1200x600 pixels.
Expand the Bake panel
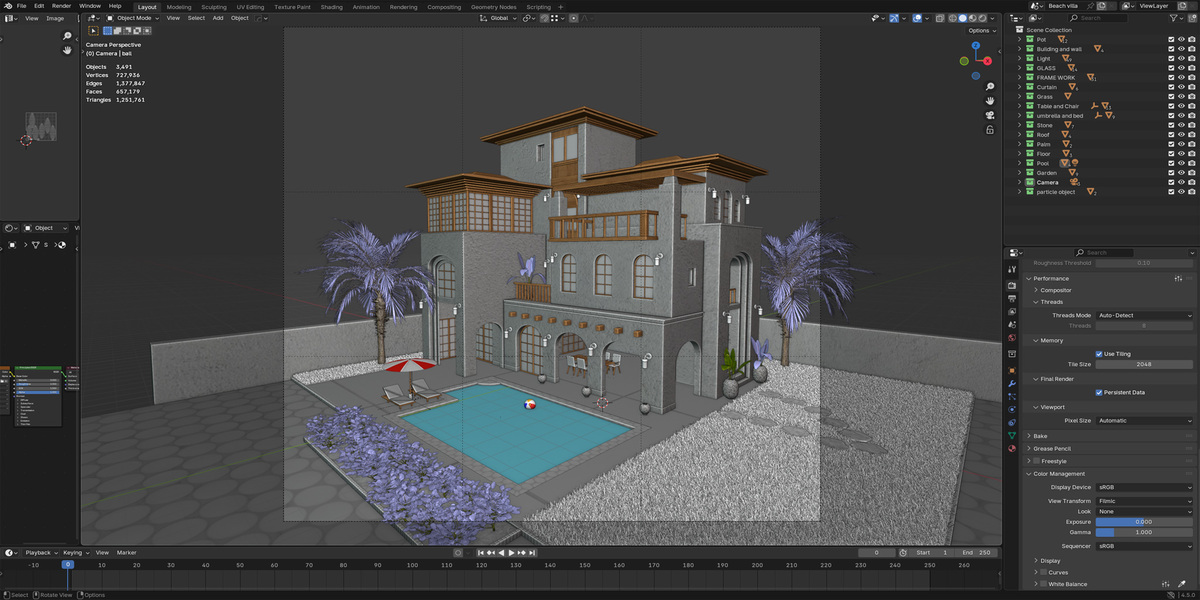pos(1040,436)
